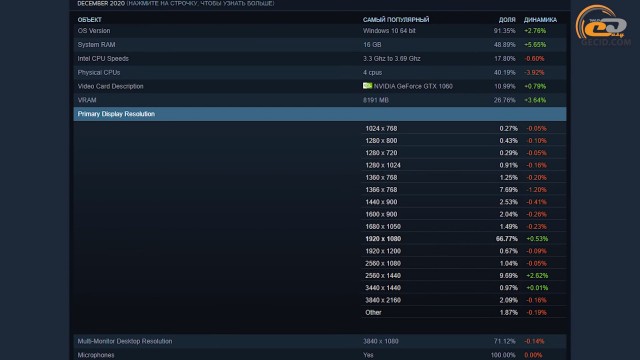Select the 4 cpus value
640x360 pixels.
(373, 73)
